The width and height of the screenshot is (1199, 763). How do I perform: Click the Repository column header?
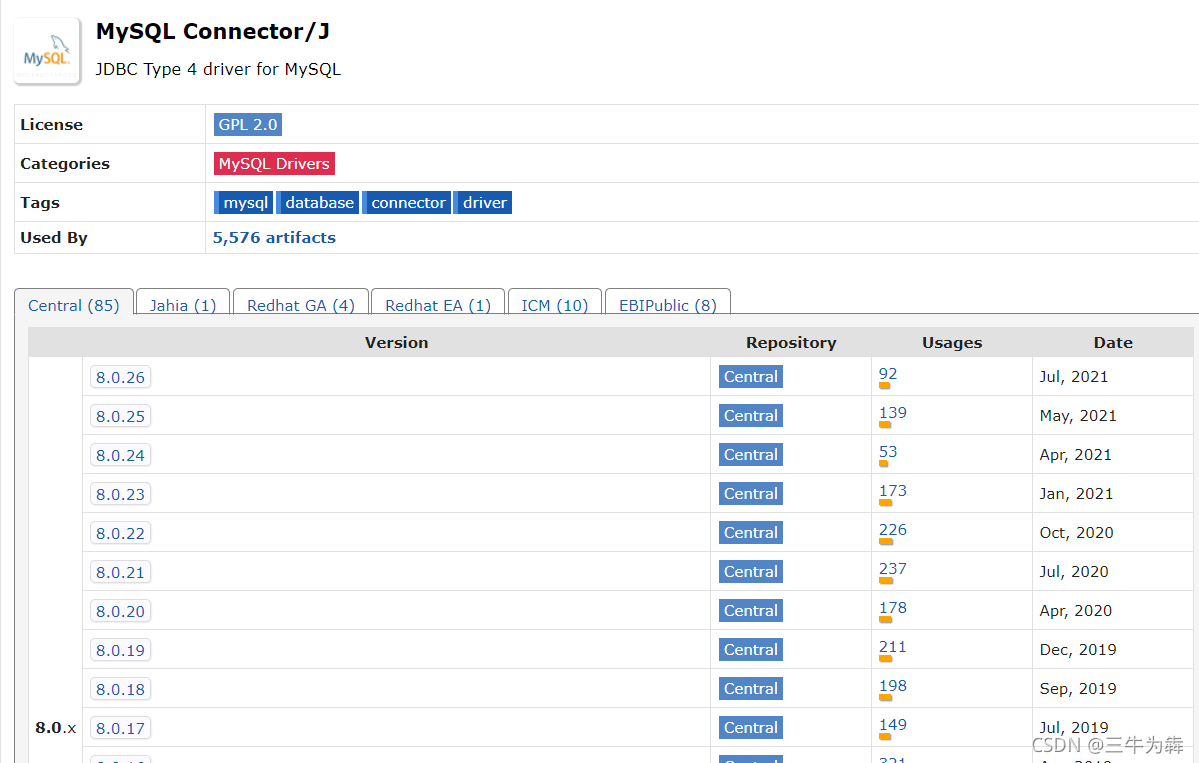click(791, 343)
